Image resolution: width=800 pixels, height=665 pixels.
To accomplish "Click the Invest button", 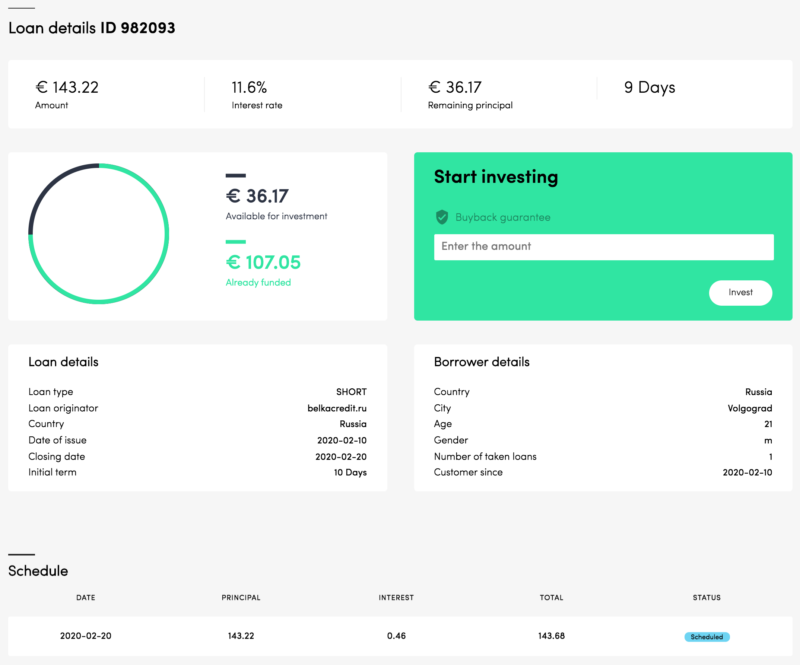I will [740, 292].
